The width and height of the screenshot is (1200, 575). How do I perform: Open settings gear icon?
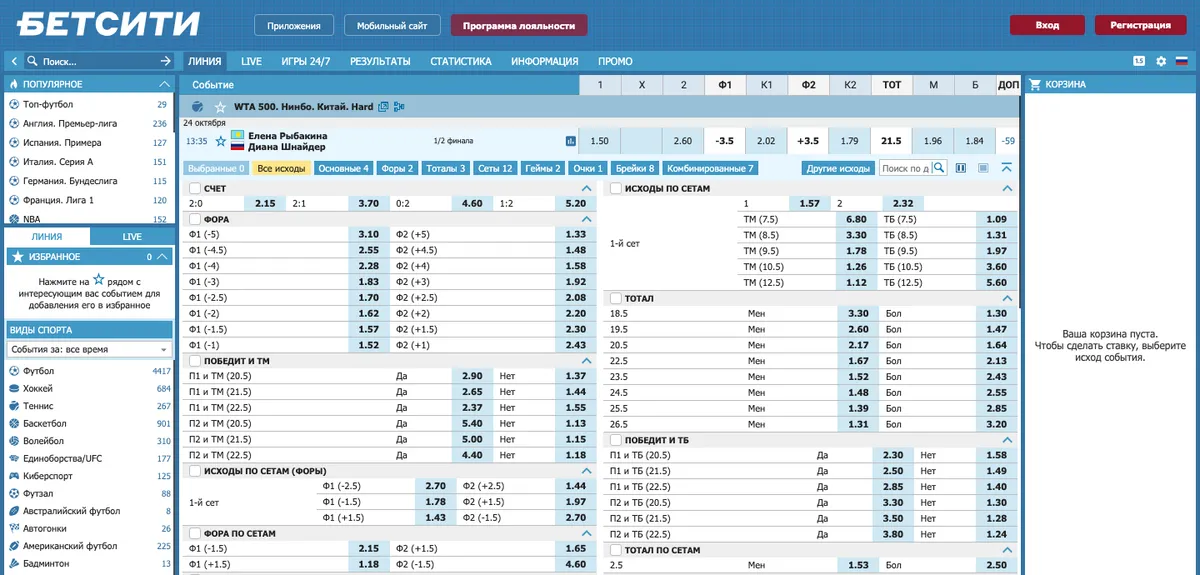click(1161, 61)
